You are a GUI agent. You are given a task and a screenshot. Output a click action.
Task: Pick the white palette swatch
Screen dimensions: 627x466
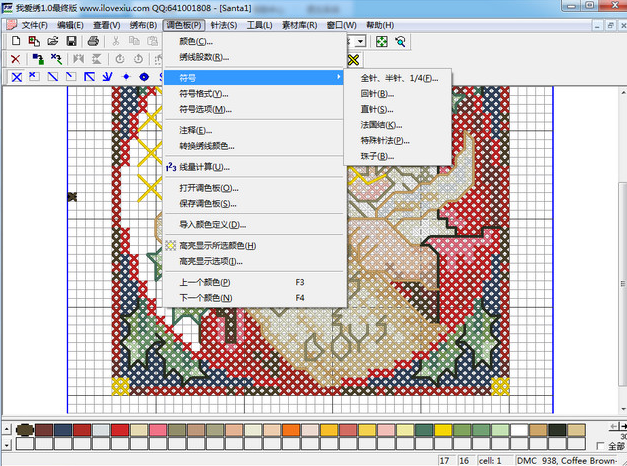pos(519,430)
